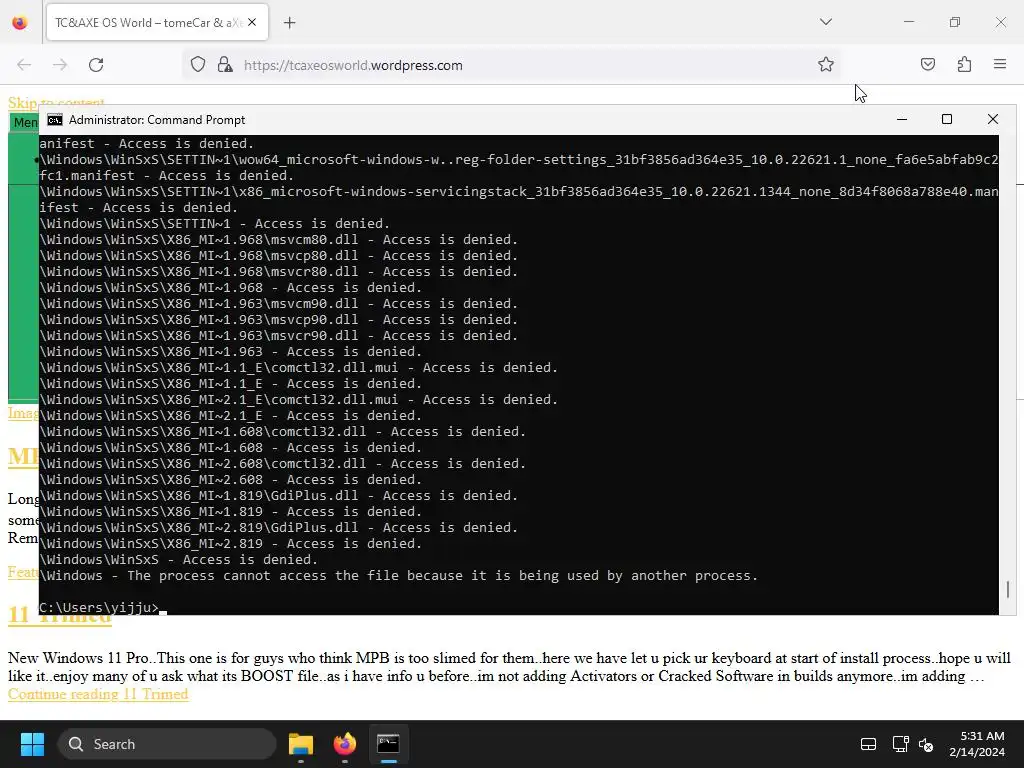Close the Firefox browser window
1024x768 pixels.
coord(1000,22)
